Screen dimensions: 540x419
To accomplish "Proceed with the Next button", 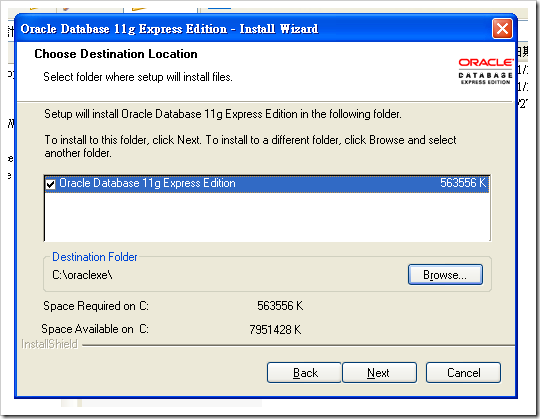I will click(379, 373).
